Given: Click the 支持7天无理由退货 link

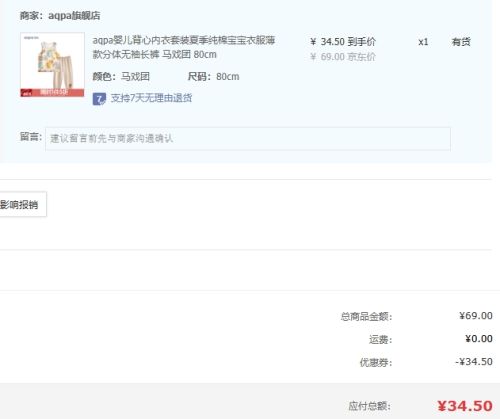Looking at the screenshot, I should pyautogui.click(x=151, y=98).
